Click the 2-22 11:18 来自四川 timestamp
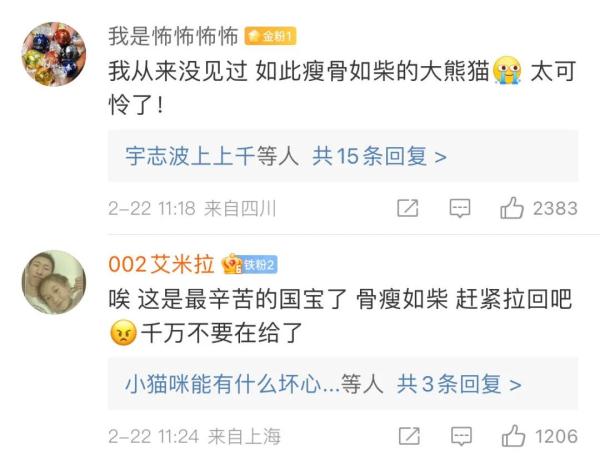The height and width of the screenshot is (456, 600). tap(192, 208)
